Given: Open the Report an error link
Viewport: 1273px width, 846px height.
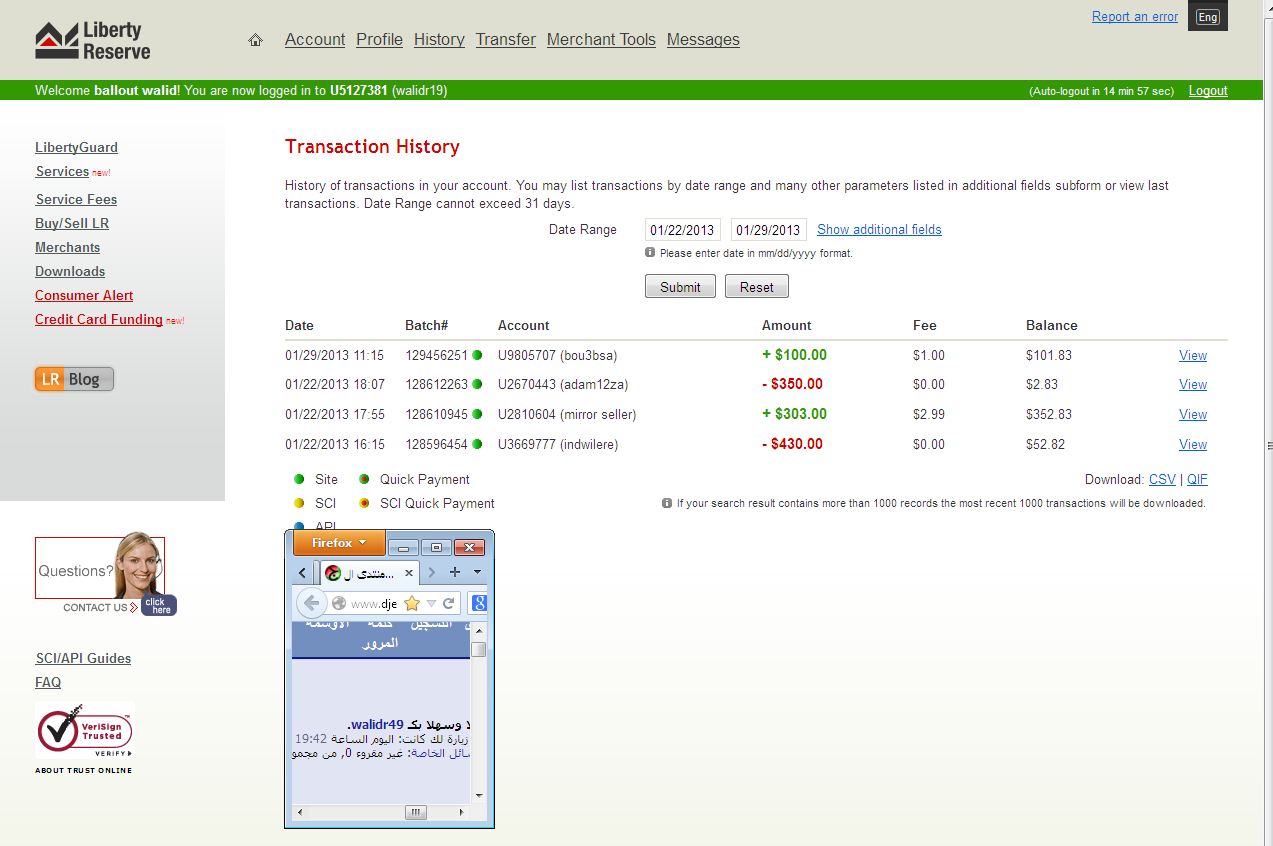Looking at the screenshot, I should (1135, 17).
